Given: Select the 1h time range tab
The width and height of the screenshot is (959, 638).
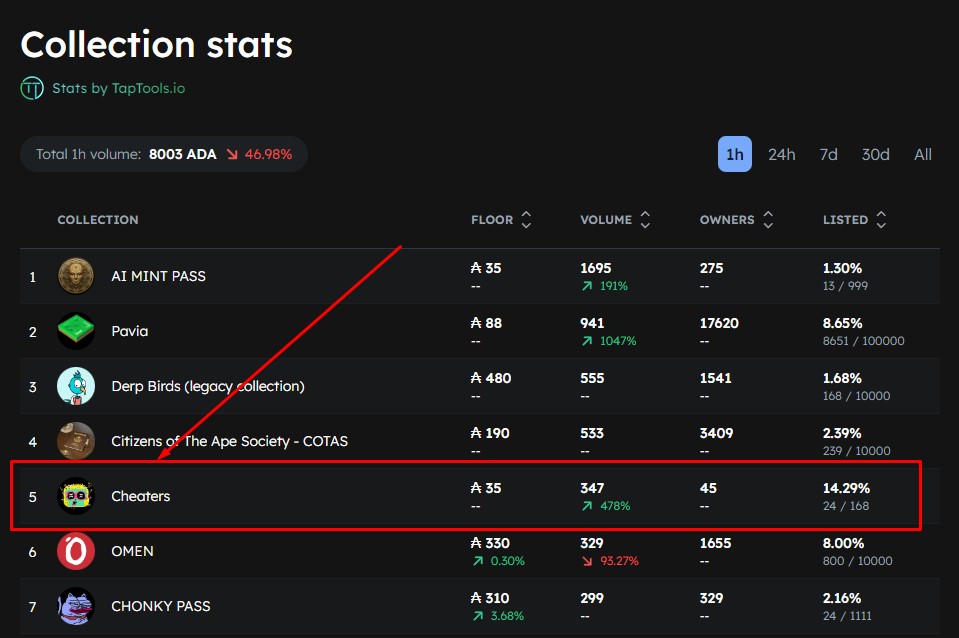Looking at the screenshot, I should [735, 154].
